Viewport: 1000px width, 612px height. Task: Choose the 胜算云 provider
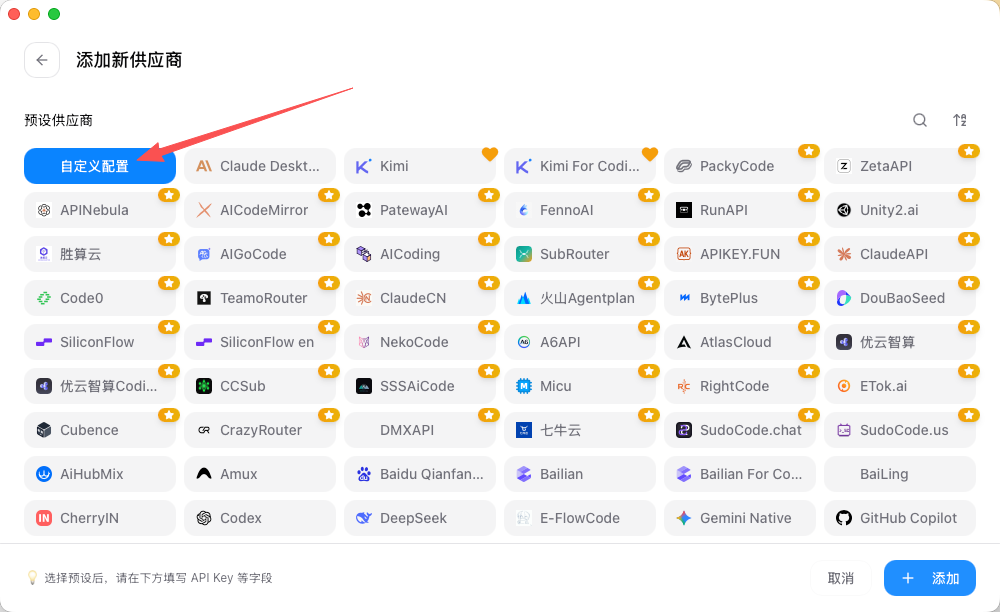tap(100, 254)
